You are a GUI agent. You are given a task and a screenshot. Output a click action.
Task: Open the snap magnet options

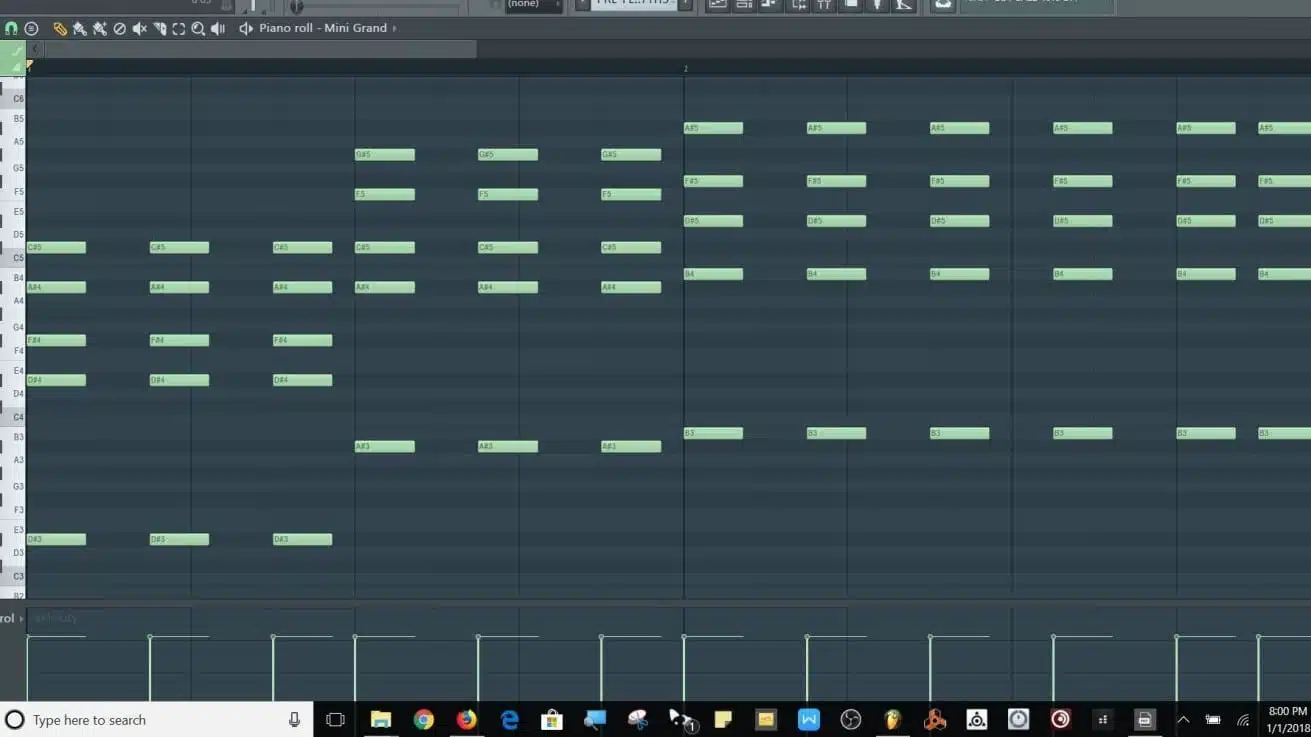pyautogui.click(x=11, y=28)
